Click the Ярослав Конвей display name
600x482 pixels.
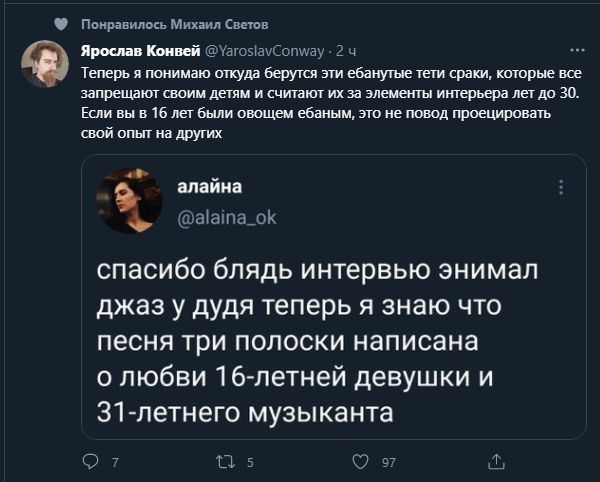coord(139,50)
